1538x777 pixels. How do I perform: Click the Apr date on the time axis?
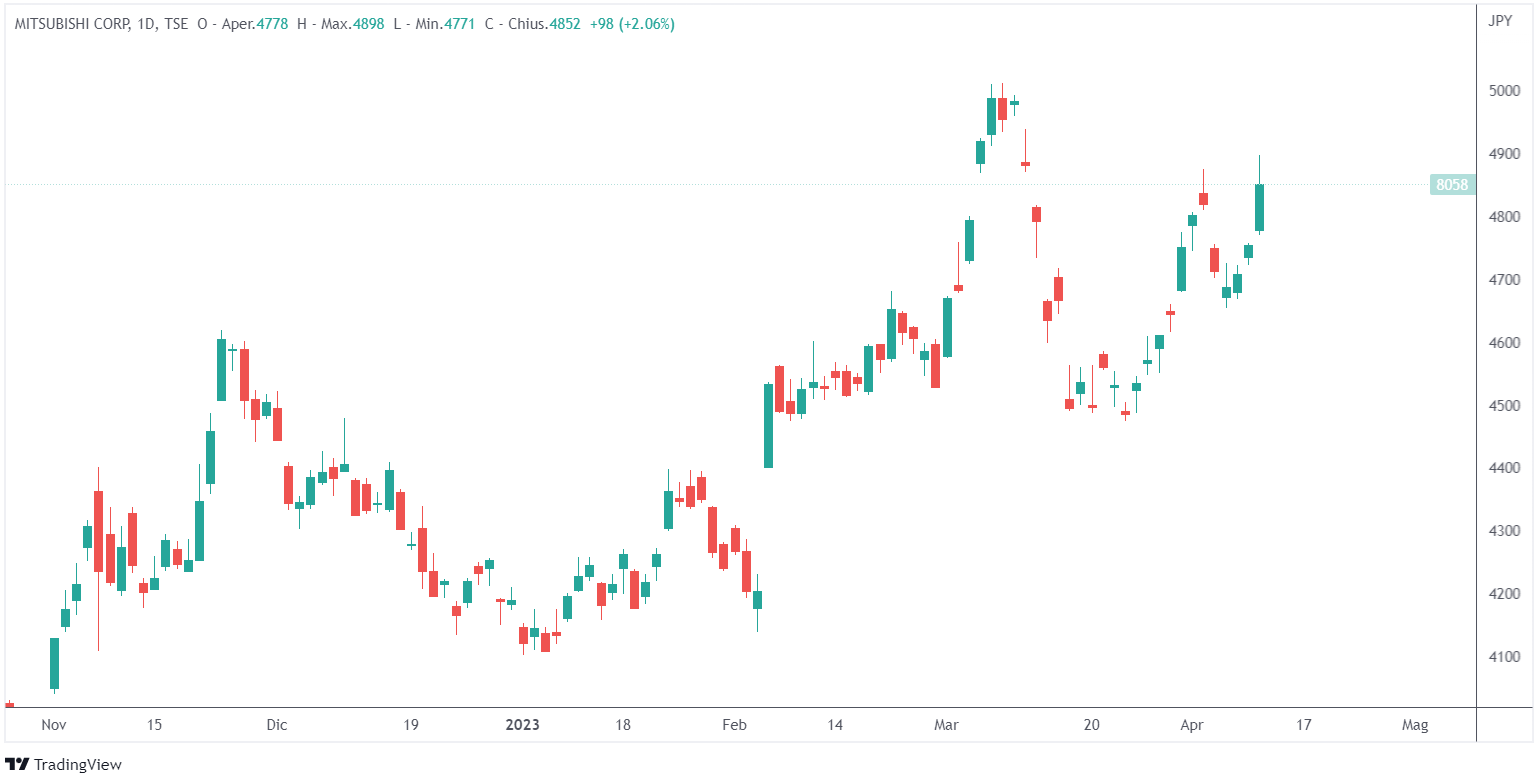1192,725
